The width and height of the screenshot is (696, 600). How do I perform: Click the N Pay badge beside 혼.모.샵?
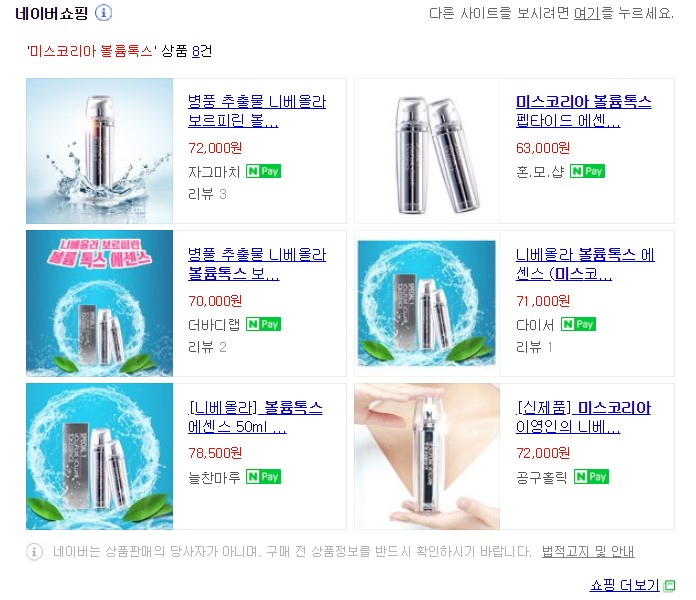point(587,171)
